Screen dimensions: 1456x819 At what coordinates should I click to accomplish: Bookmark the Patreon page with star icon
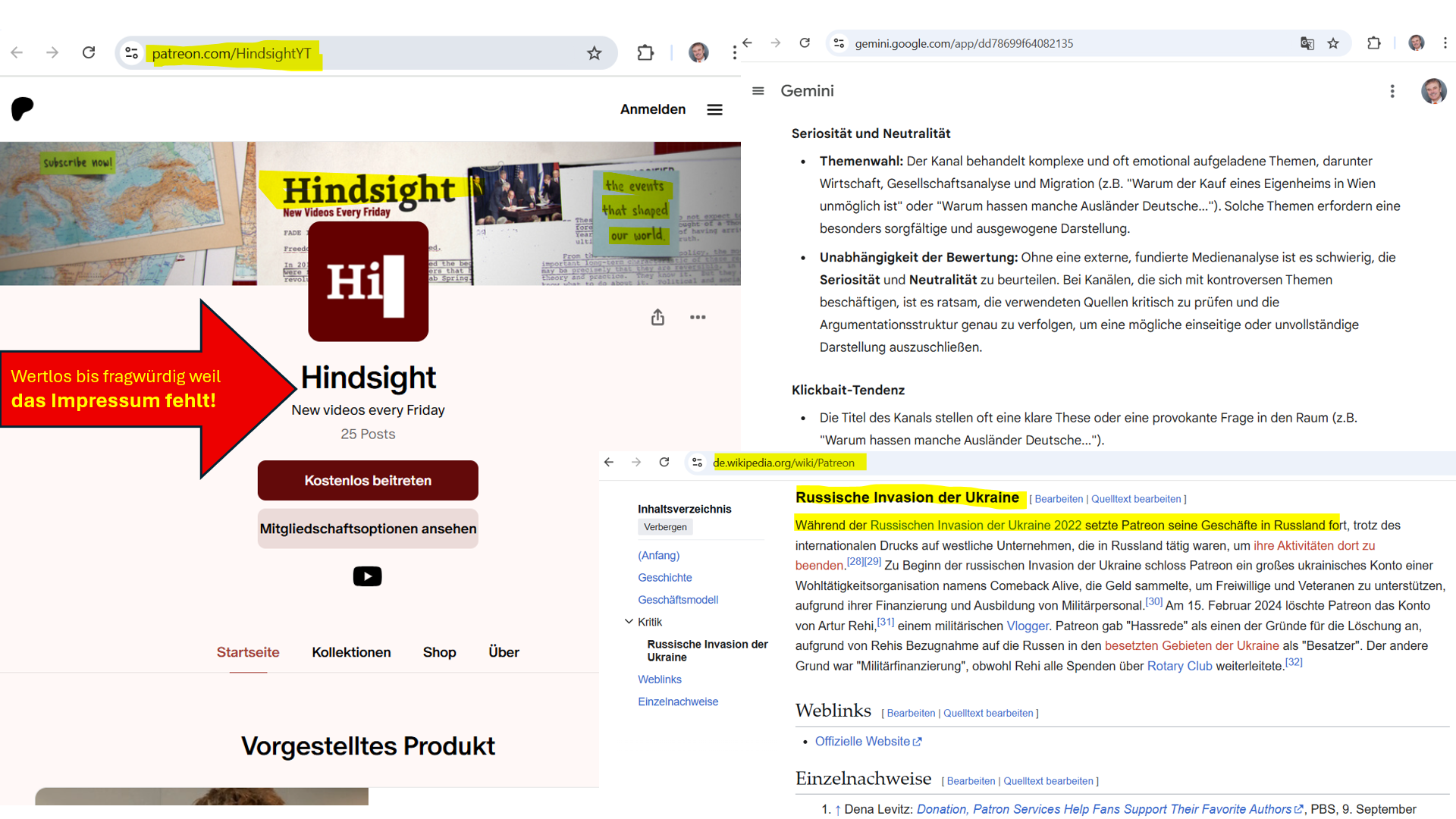(x=594, y=53)
